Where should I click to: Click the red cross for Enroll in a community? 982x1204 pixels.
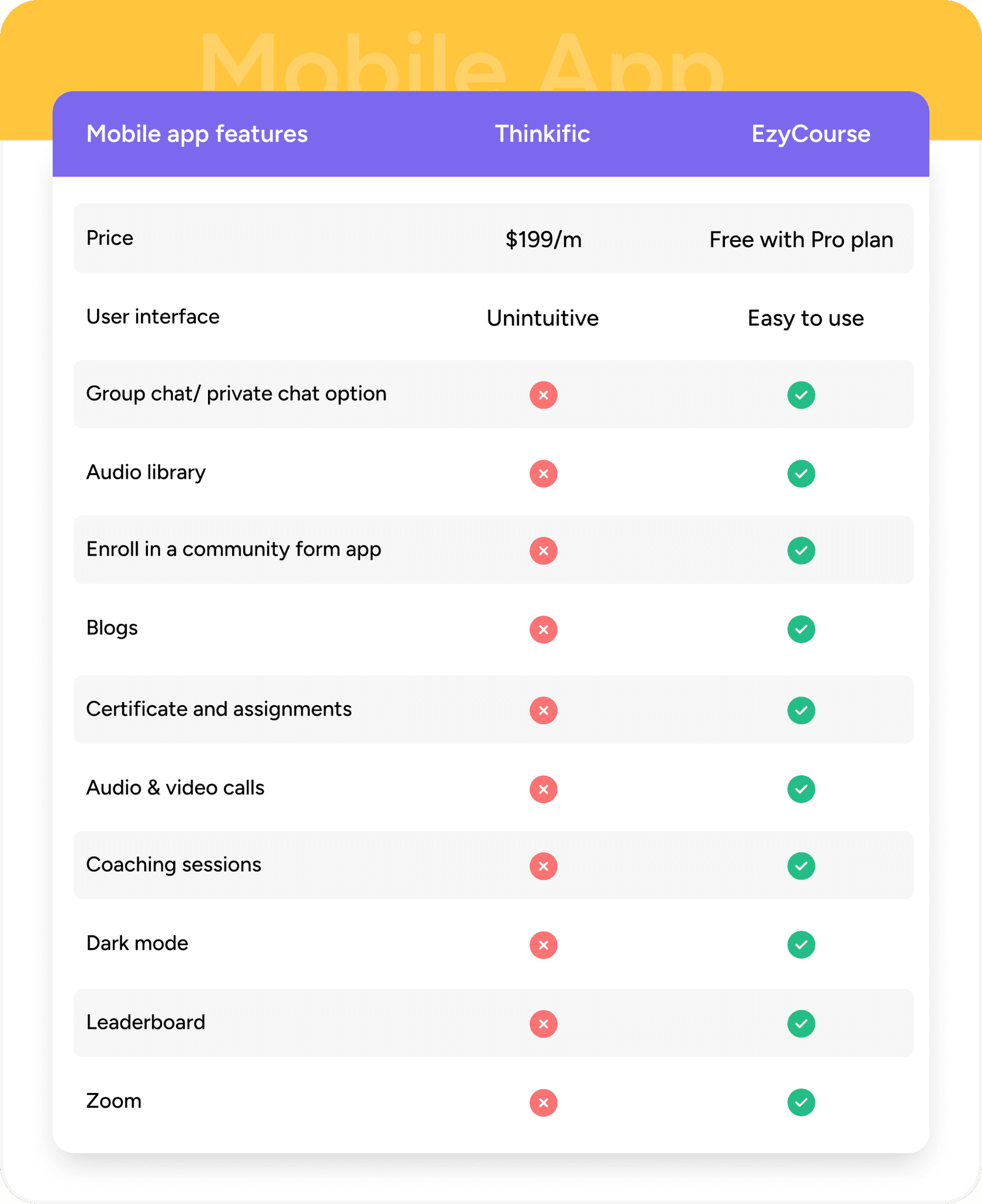[543, 550]
